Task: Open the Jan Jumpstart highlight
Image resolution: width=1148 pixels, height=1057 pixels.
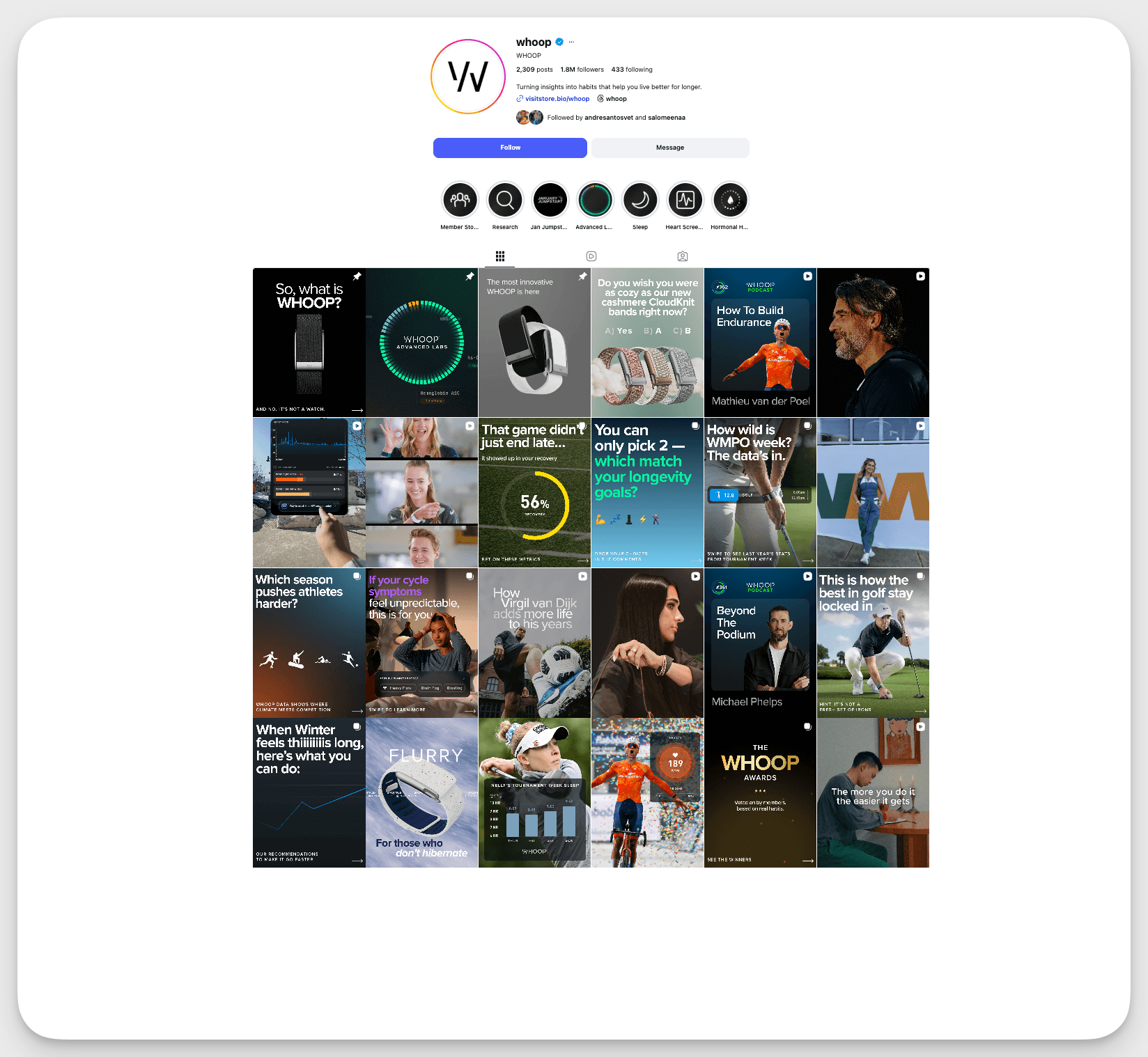Action: [x=550, y=201]
